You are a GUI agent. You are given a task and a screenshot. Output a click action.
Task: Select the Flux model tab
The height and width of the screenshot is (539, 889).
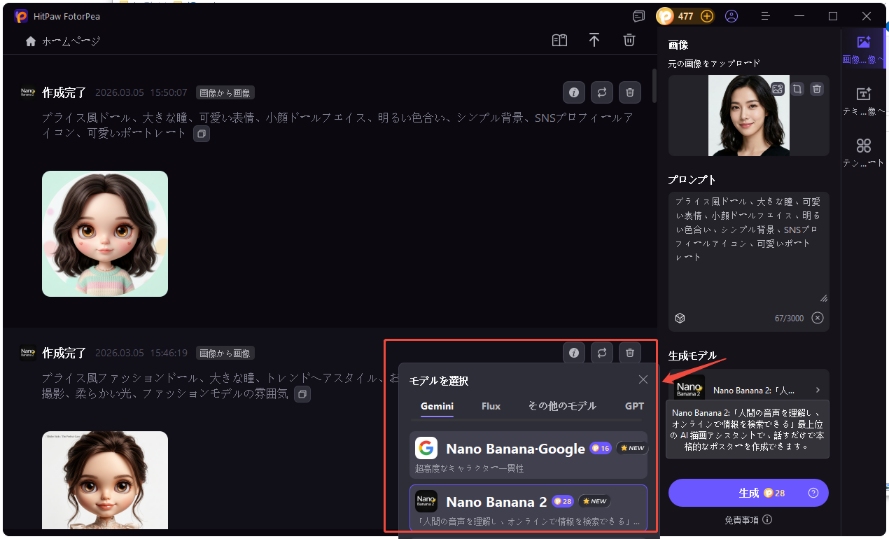tap(491, 406)
